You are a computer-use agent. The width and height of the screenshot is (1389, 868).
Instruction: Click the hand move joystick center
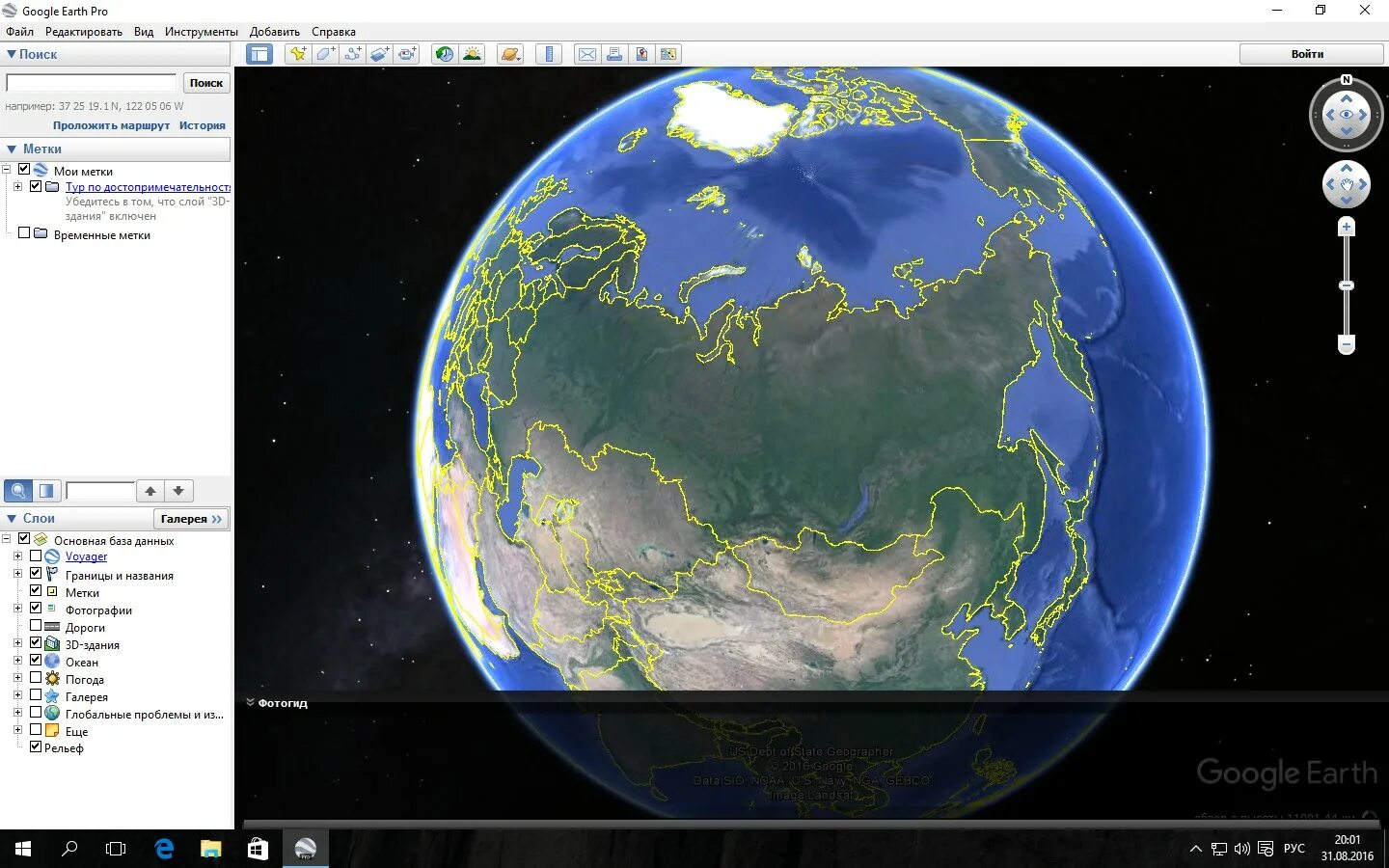pos(1347,184)
